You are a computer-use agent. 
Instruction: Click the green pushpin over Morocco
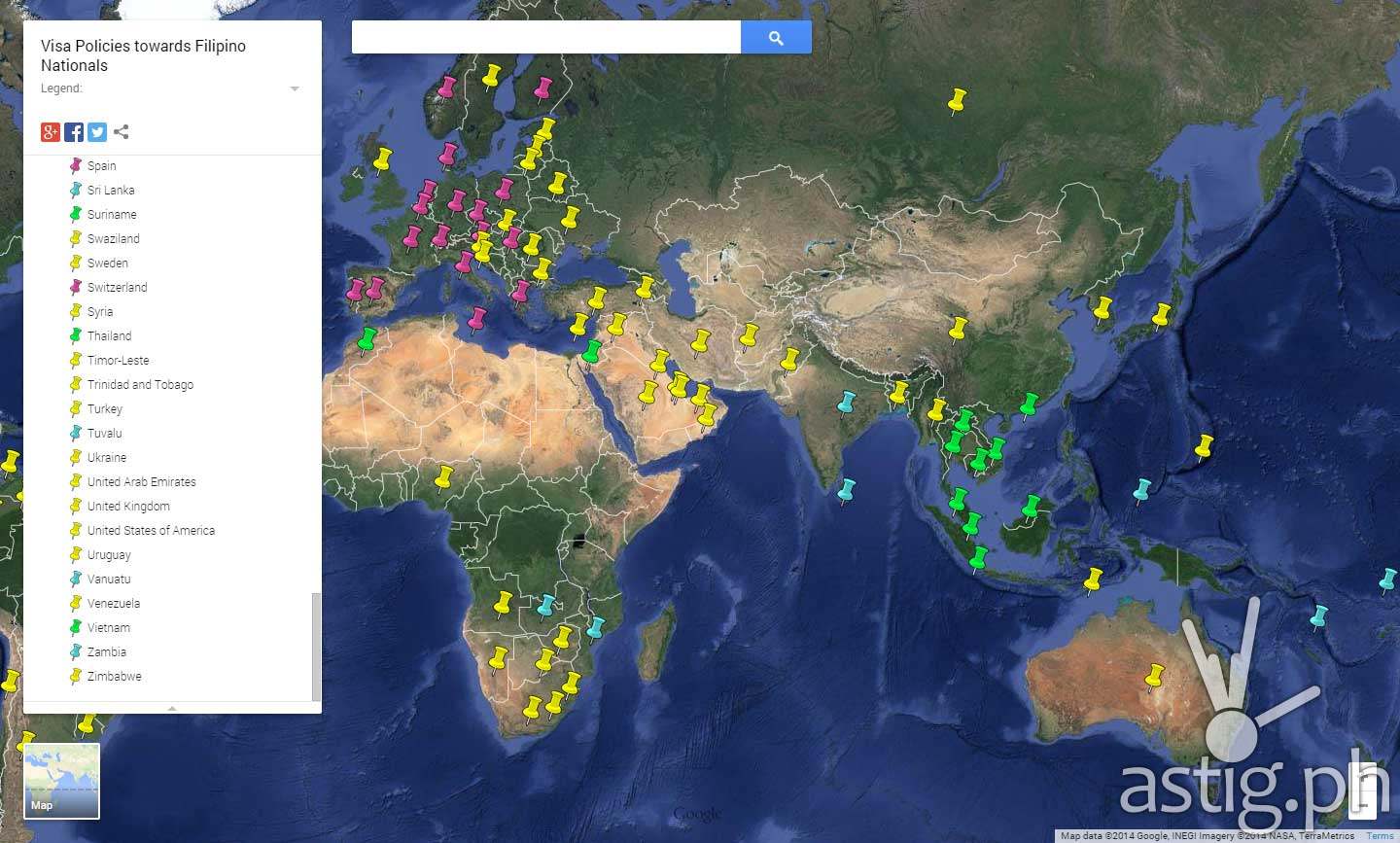point(366,341)
